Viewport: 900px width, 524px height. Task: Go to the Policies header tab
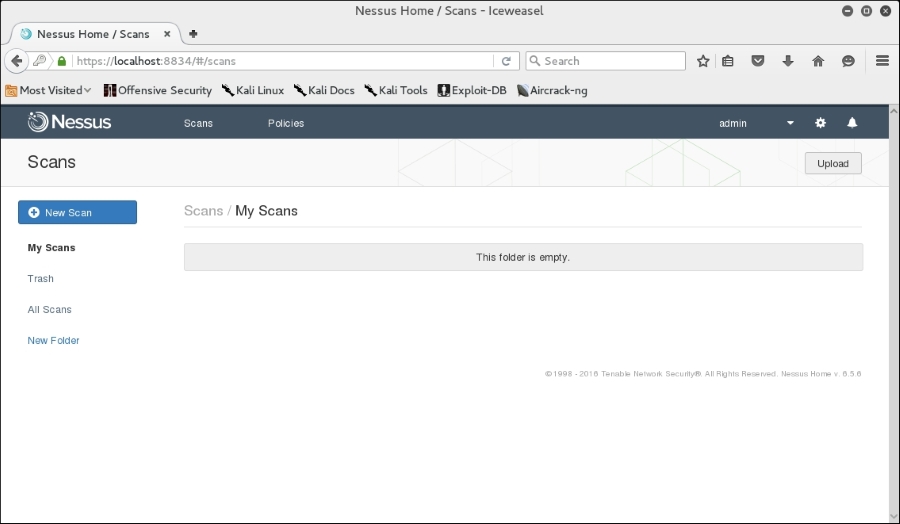pyautogui.click(x=286, y=123)
